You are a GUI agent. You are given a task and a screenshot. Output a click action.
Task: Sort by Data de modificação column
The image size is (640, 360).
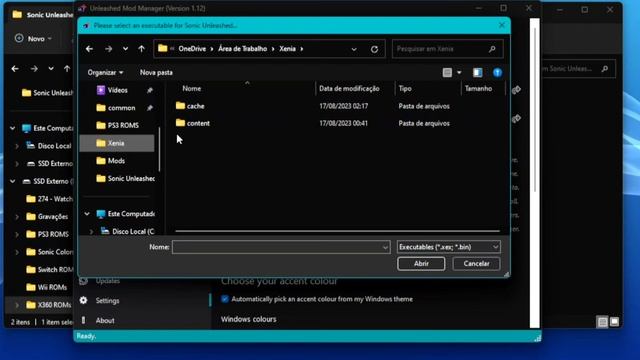click(x=349, y=88)
